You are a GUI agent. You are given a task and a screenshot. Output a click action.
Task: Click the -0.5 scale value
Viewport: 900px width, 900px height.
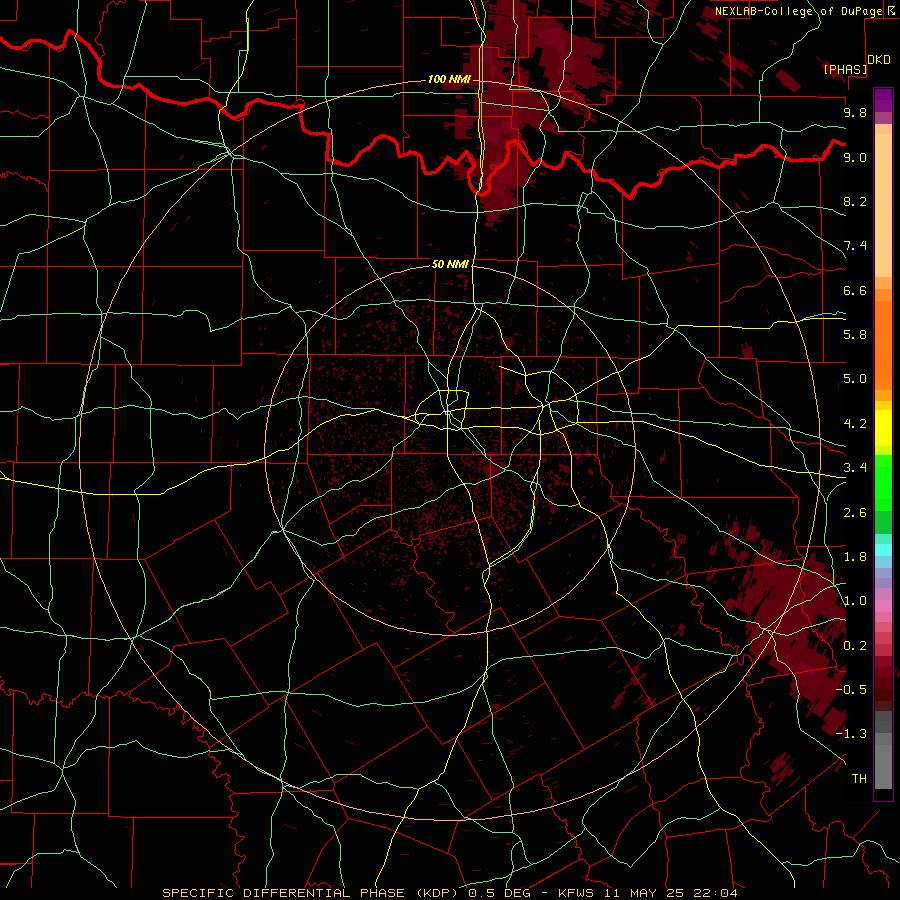[851, 690]
